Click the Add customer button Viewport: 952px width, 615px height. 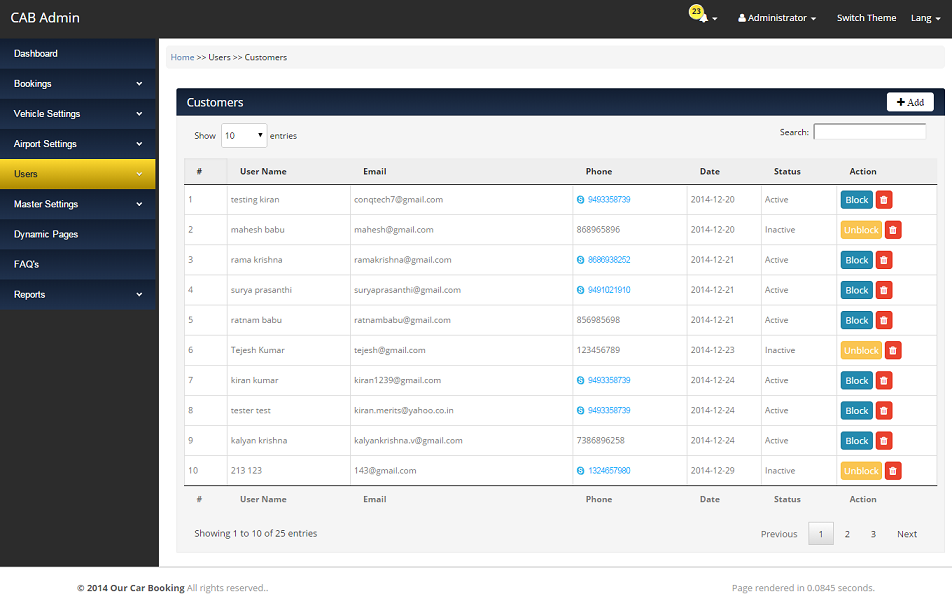(910, 102)
